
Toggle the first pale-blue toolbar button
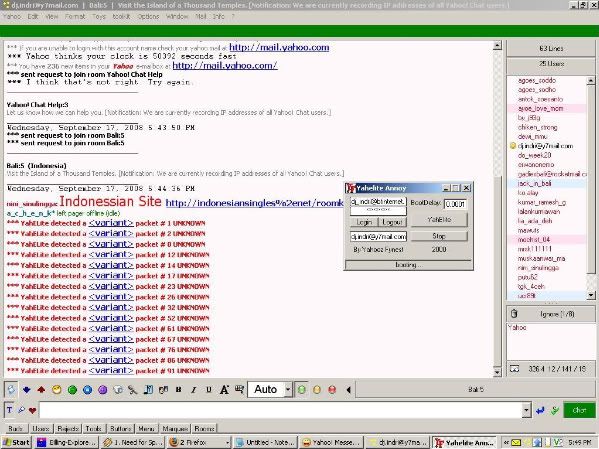[11, 390]
